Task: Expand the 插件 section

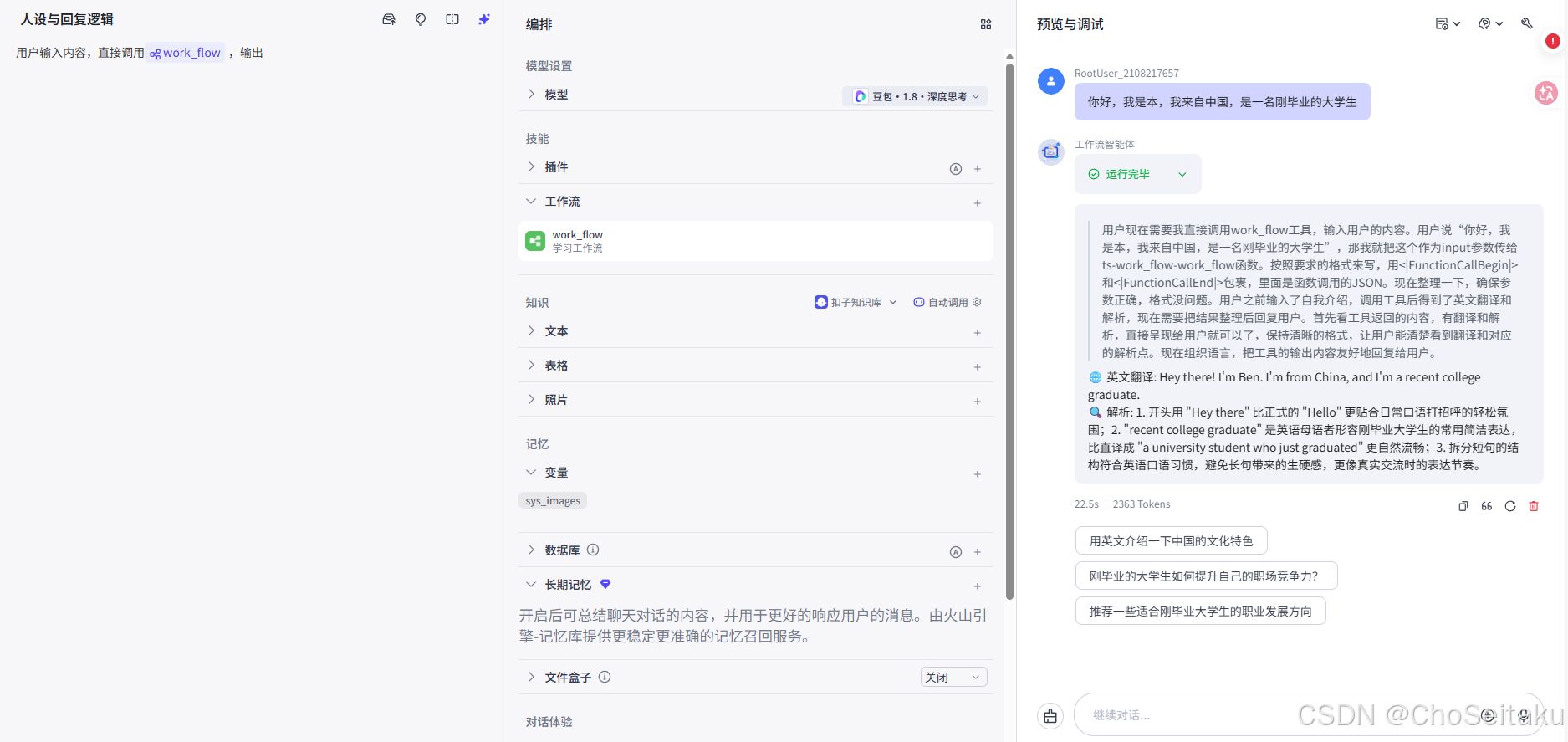Action: 531,166
